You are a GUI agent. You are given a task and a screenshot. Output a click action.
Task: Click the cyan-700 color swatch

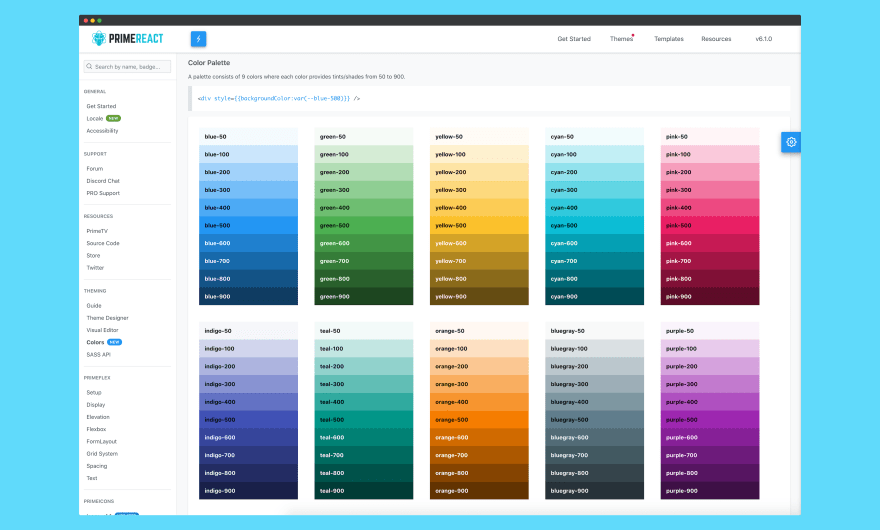(x=594, y=261)
